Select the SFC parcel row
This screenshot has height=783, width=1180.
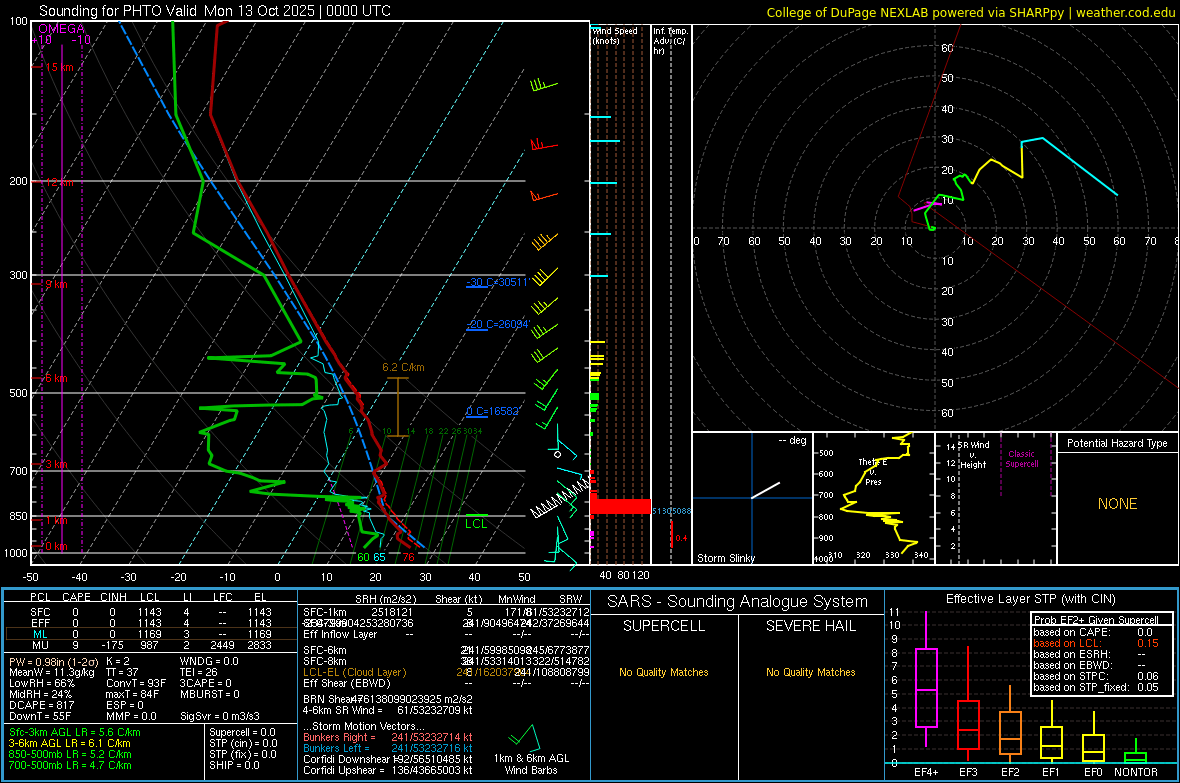pos(151,612)
